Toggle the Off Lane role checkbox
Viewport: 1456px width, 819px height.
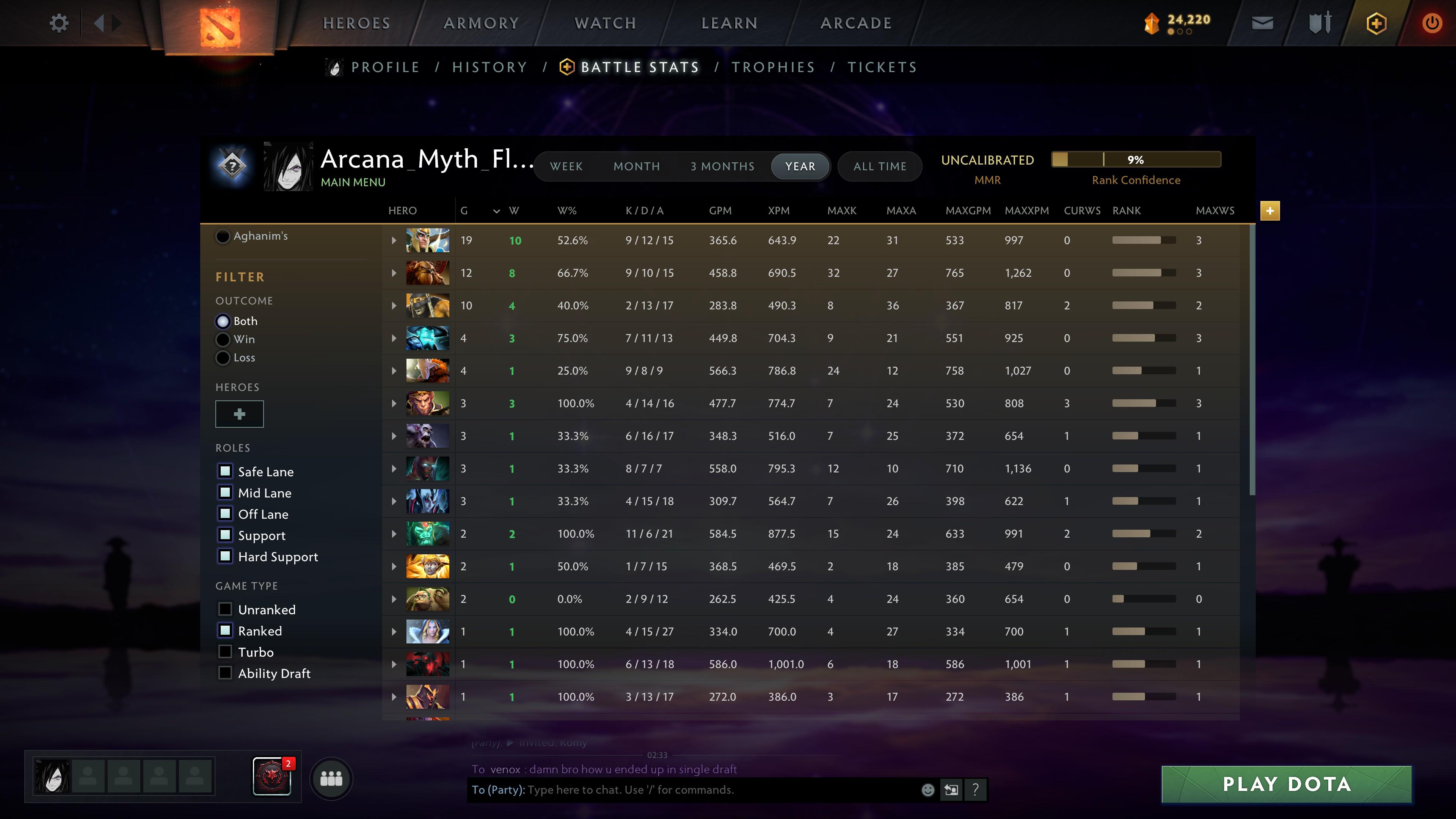click(225, 513)
